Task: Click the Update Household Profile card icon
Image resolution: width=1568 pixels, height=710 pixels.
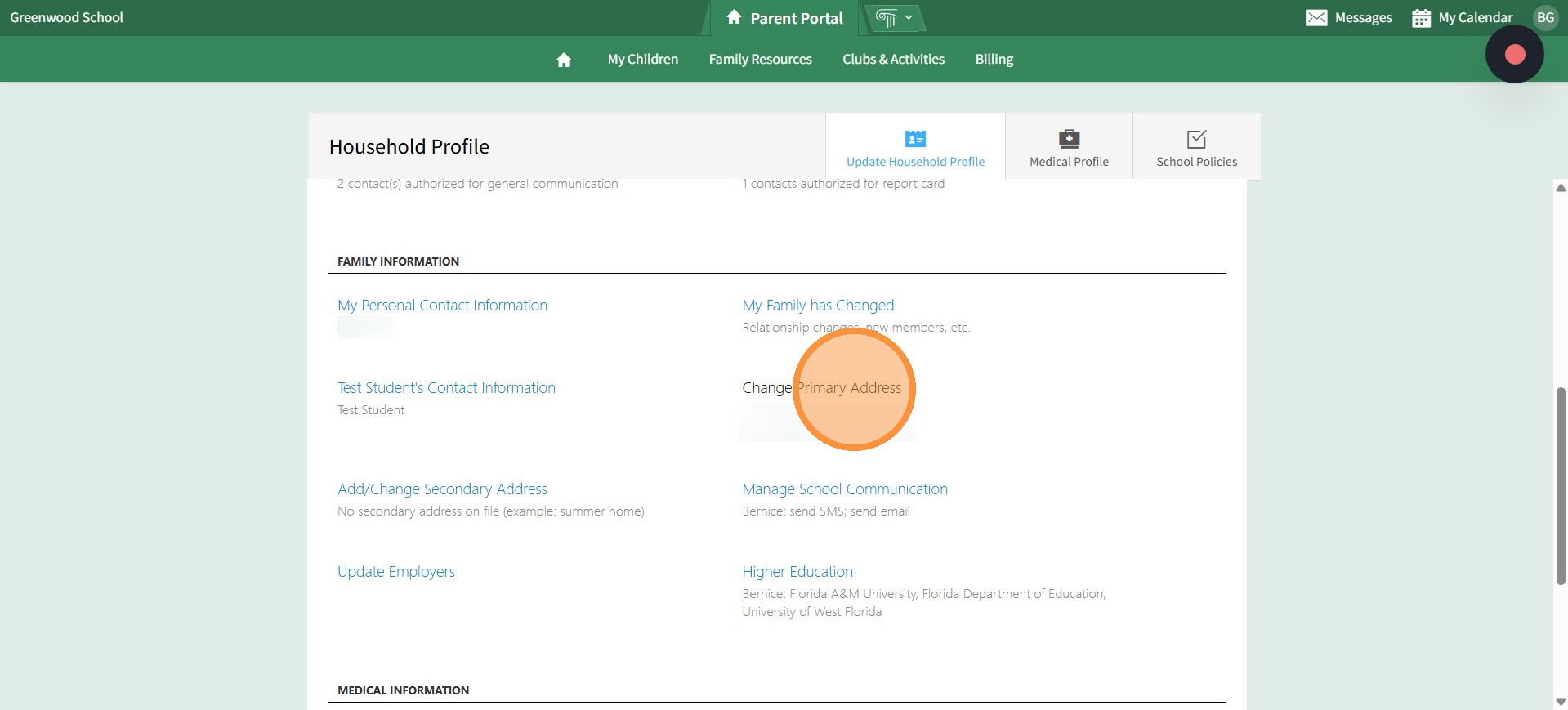Action: [915, 139]
